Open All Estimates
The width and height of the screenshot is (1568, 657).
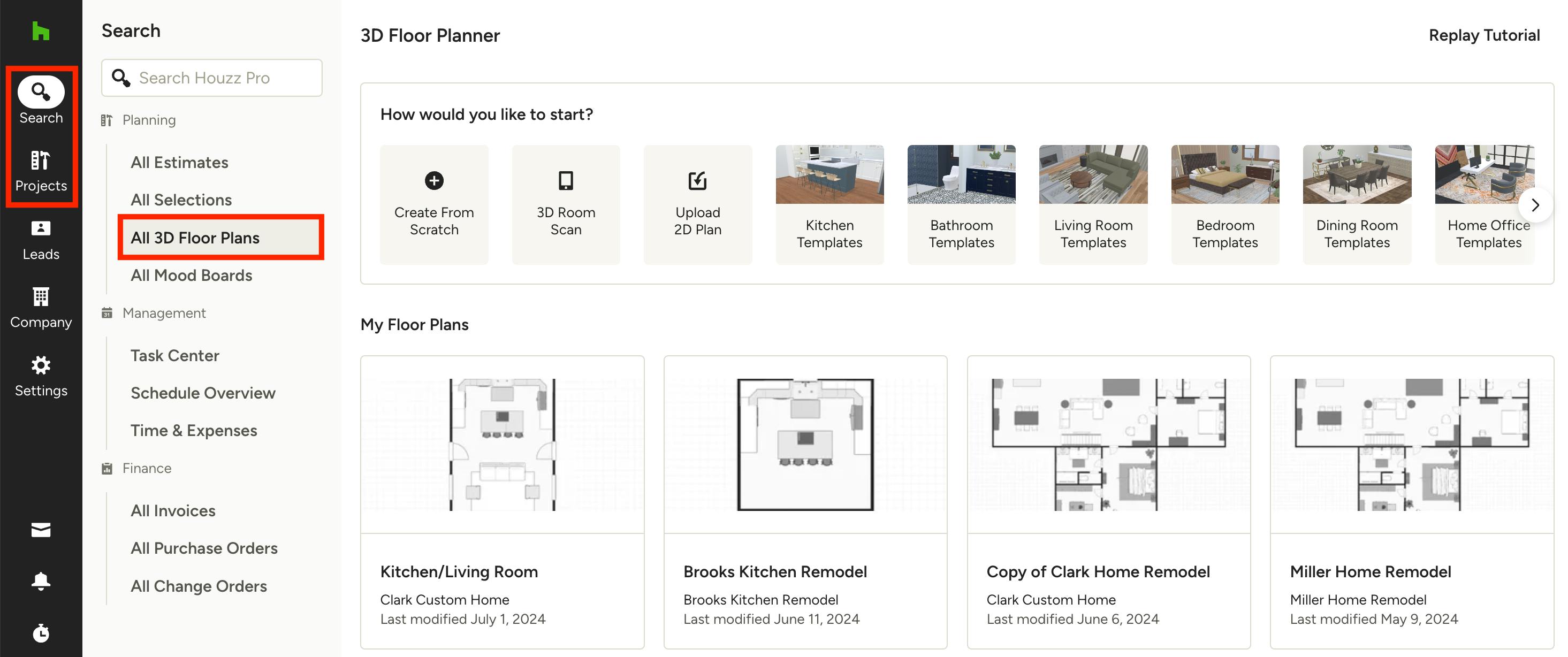pos(180,163)
